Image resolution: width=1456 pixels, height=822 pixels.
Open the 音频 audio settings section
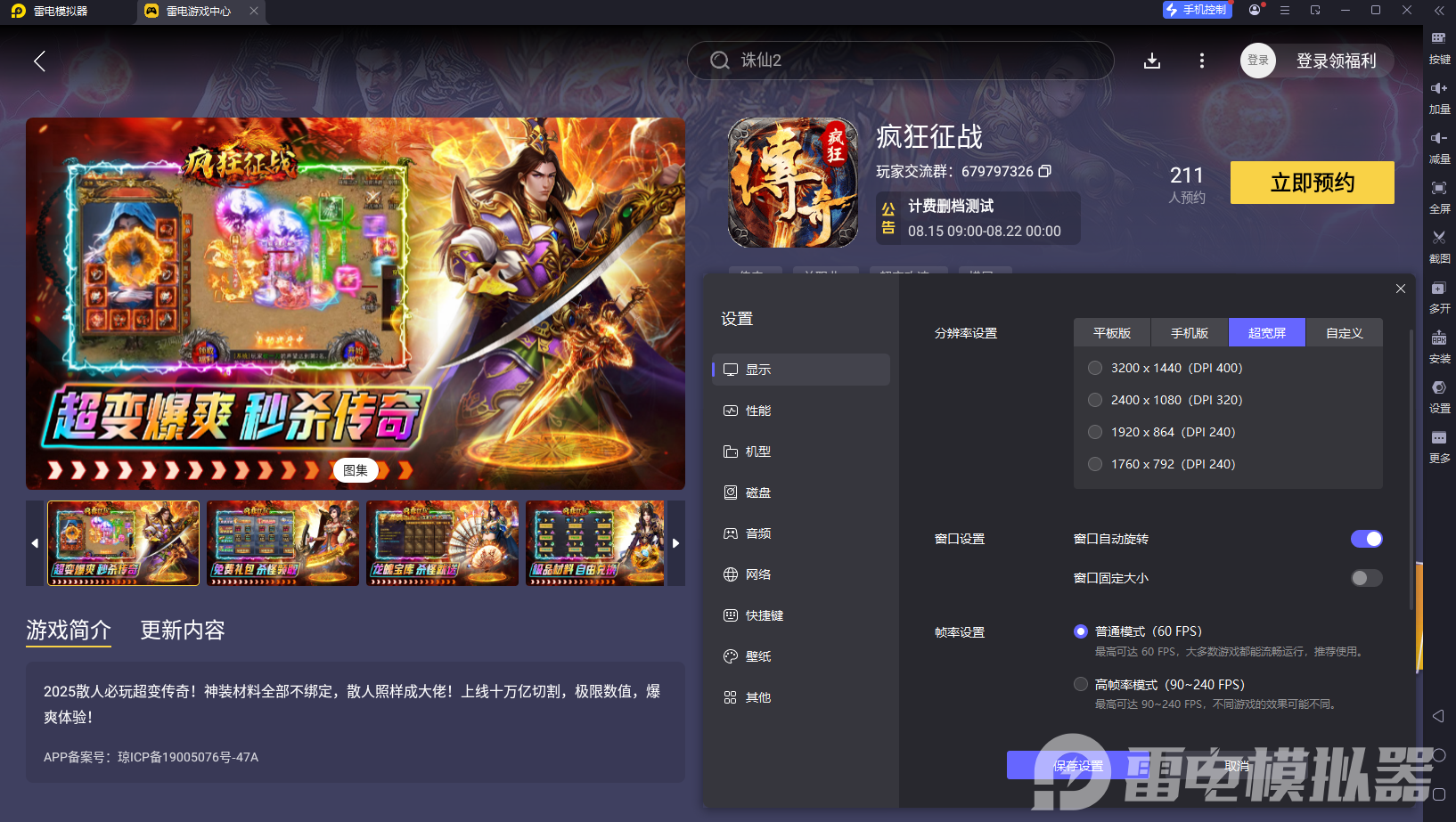pos(758,533)
